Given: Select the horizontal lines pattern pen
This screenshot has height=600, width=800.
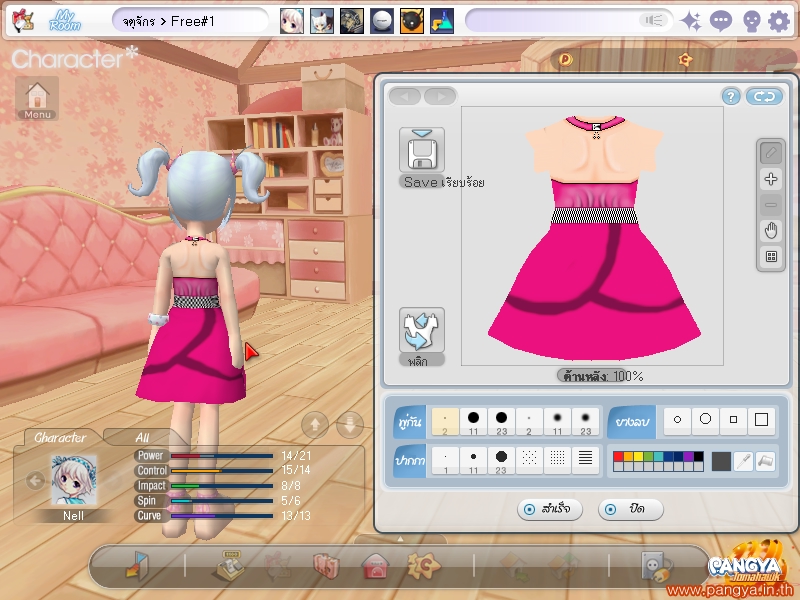Looking at the screenshot, I should (586, 459).
